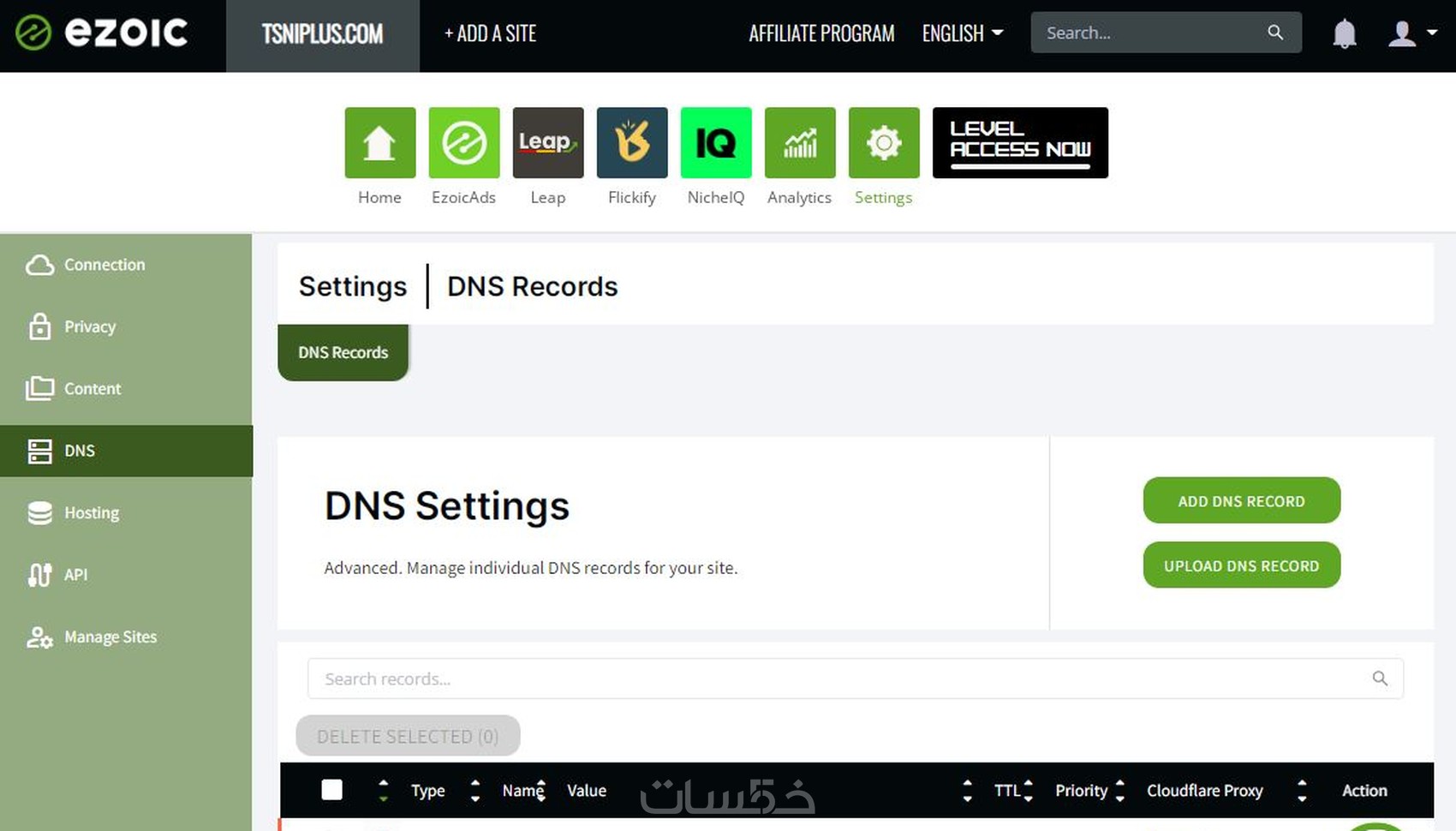Sort by the Cloudflare Proxy column arrows
Image resolution: width=1456 pixels, height=831 pixels.
[1302, 791]
